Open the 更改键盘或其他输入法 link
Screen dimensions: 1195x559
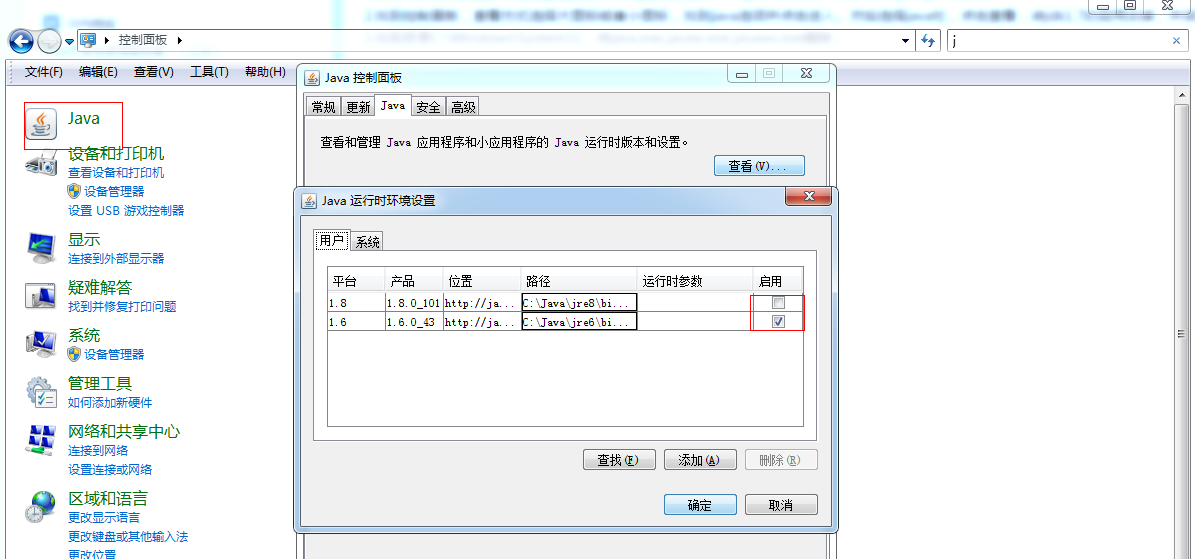point(128,536)
